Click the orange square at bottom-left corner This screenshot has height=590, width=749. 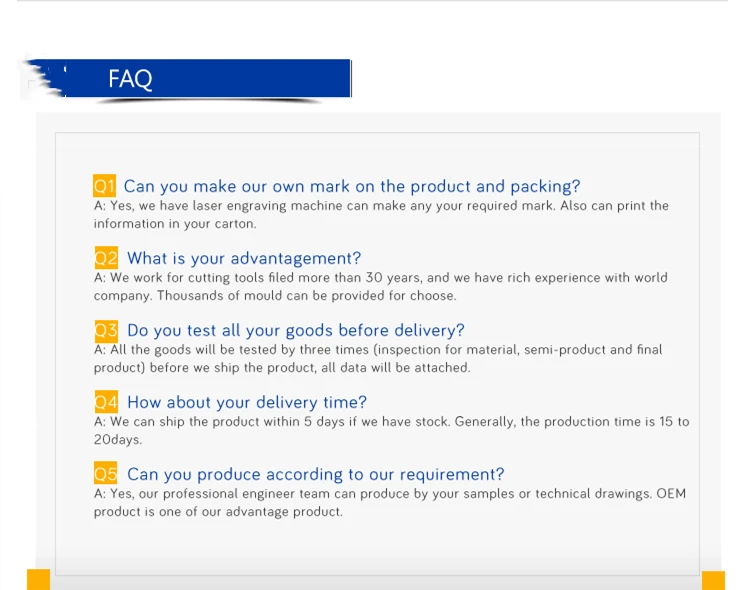pos(38,579)
